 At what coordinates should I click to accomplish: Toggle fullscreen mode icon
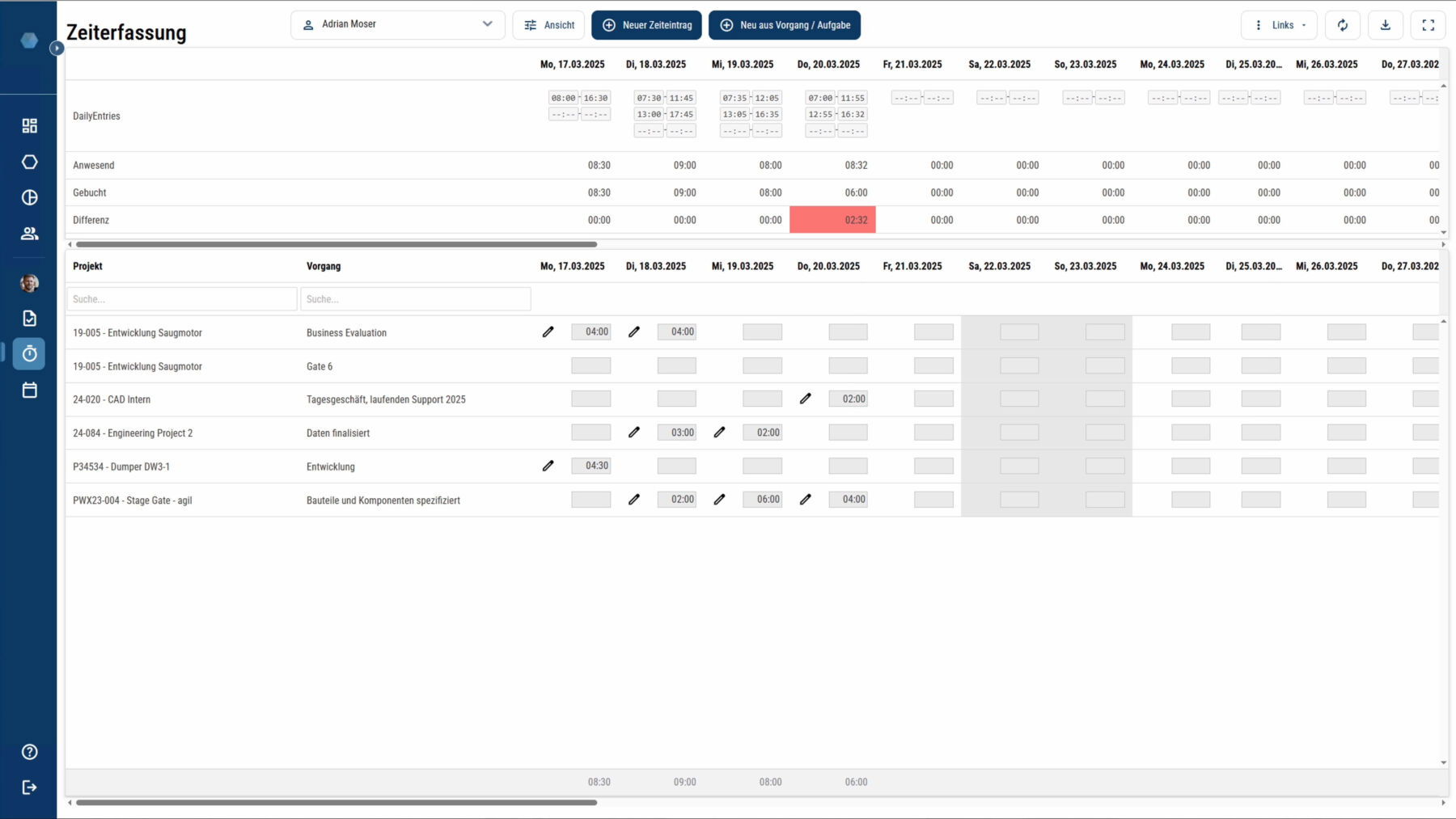[1428, 25]
